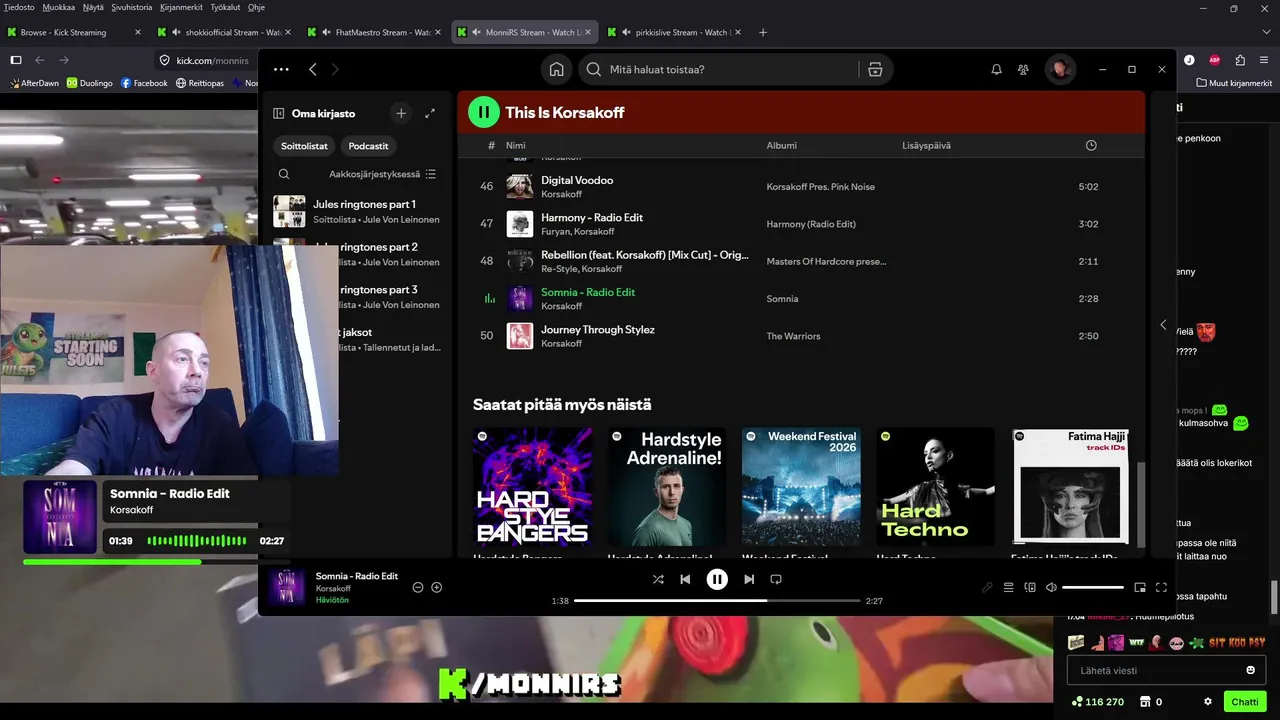The height and width of the screenshot is (720, 1280).
Task: Expand Oma kirjasto to full view
Action: [x=430, y=113]
